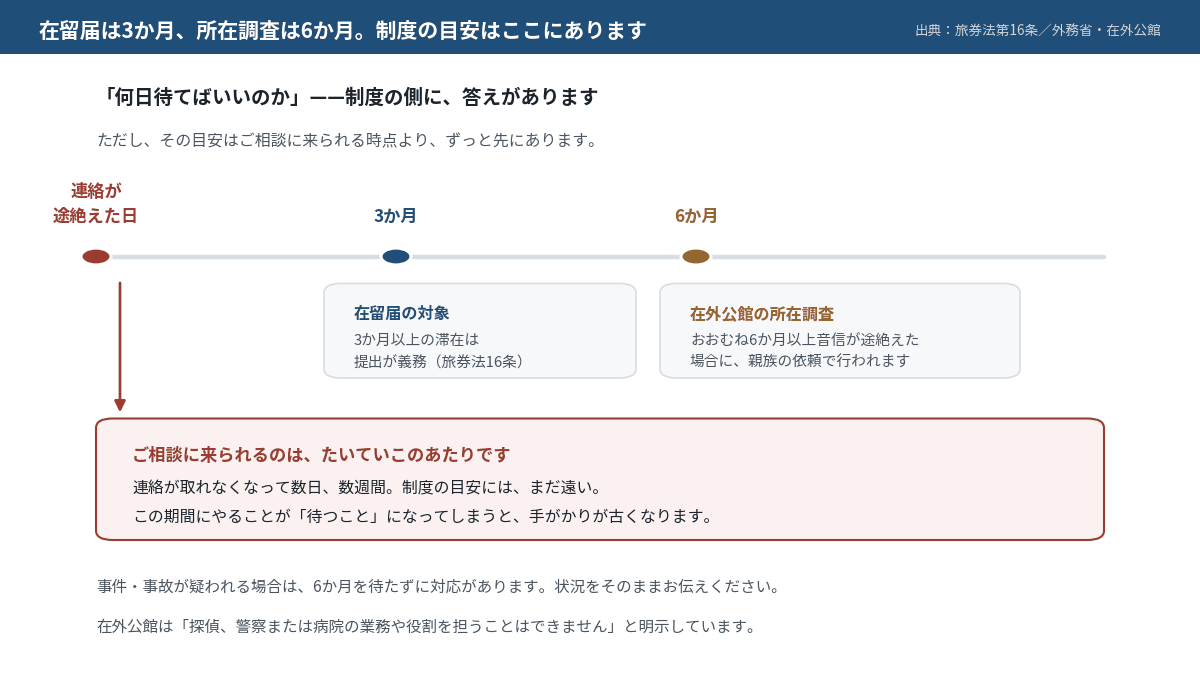Click the 在留届の対象 card heading

tap(401, 313)
